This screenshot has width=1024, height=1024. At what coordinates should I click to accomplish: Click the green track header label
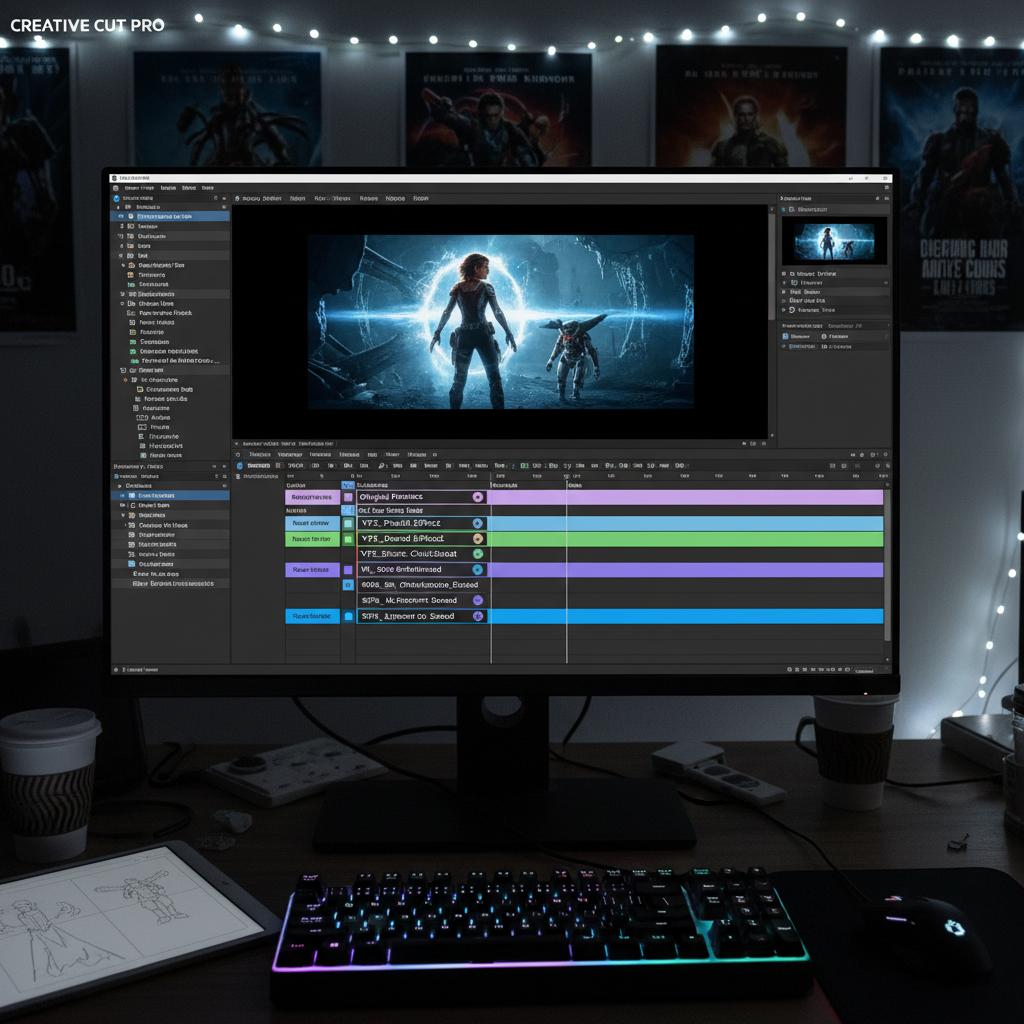pos(311,538)
